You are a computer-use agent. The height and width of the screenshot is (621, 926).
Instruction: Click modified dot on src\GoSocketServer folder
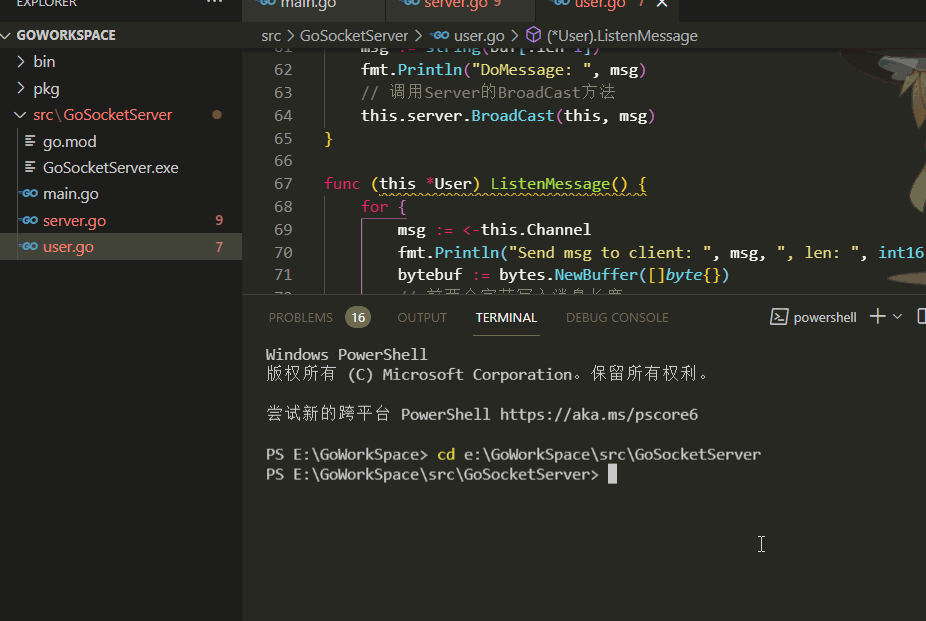217,115
